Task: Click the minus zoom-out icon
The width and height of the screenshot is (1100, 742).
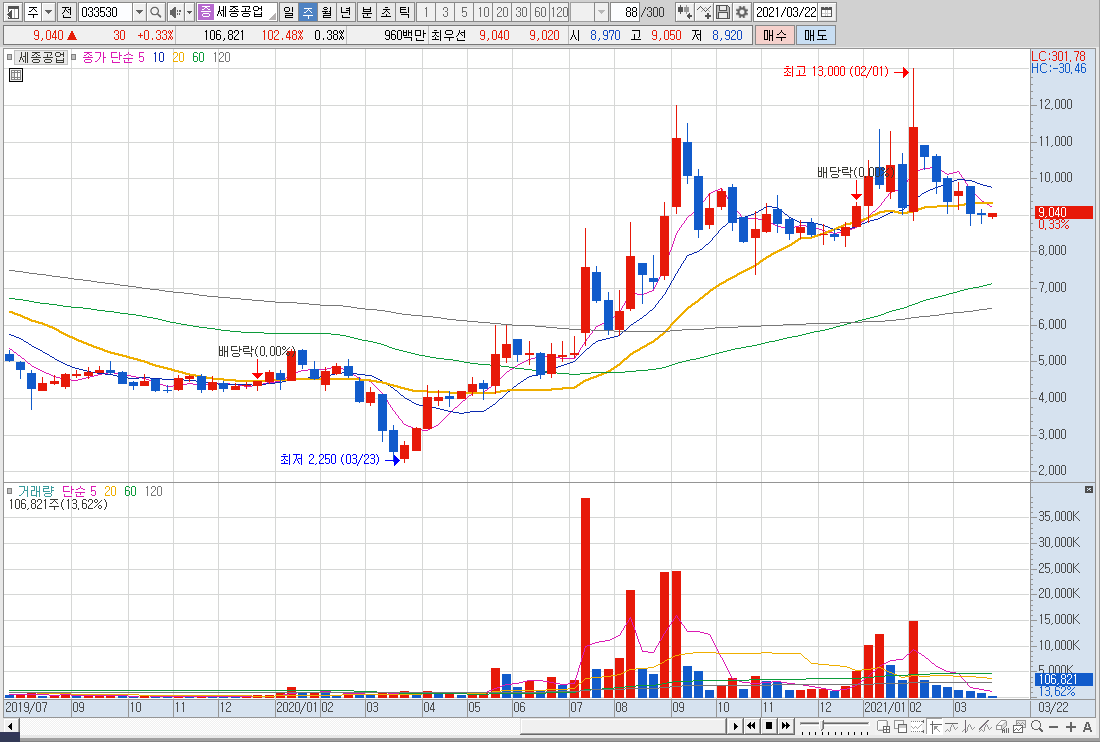Action: point(1054,727)
